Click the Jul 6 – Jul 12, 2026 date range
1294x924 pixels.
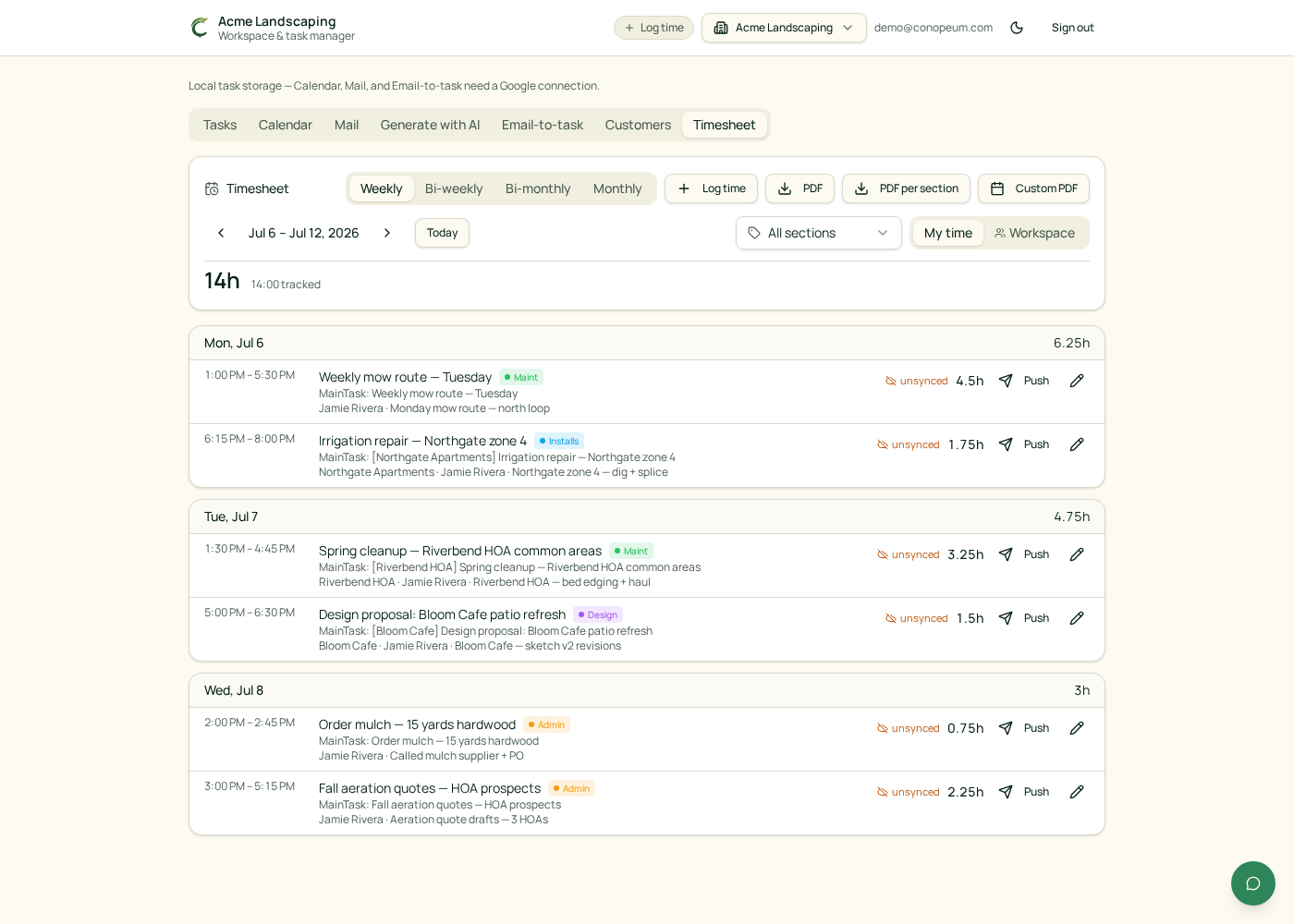click(x=303, y=233)
